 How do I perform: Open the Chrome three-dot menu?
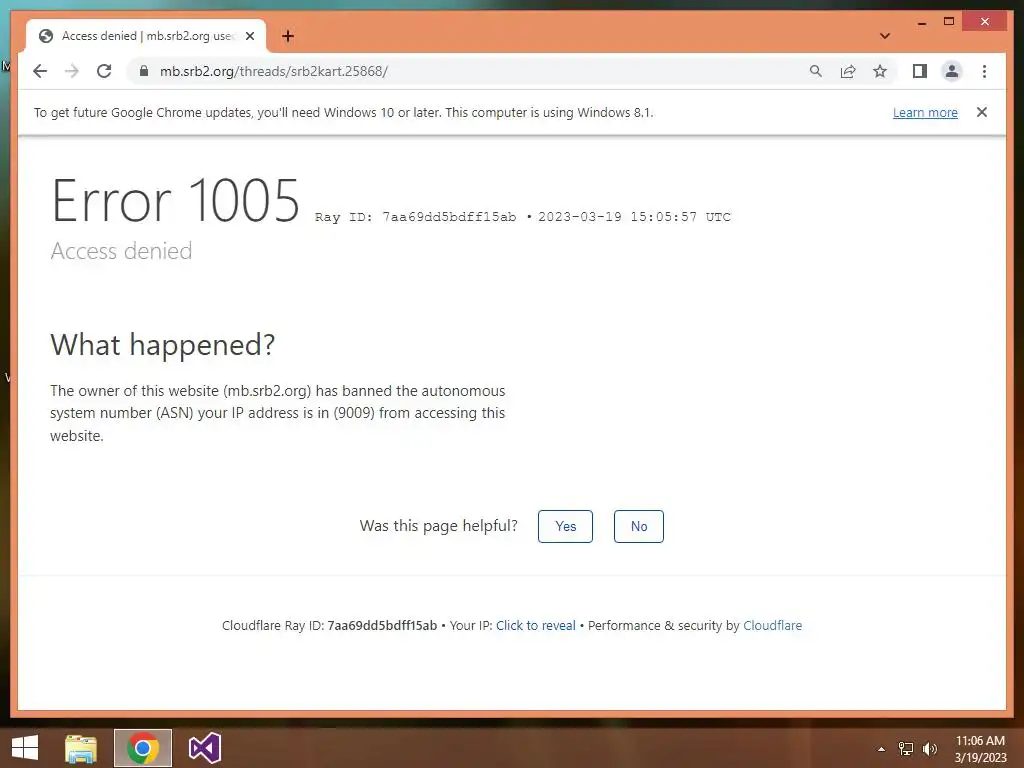point(984,71)
